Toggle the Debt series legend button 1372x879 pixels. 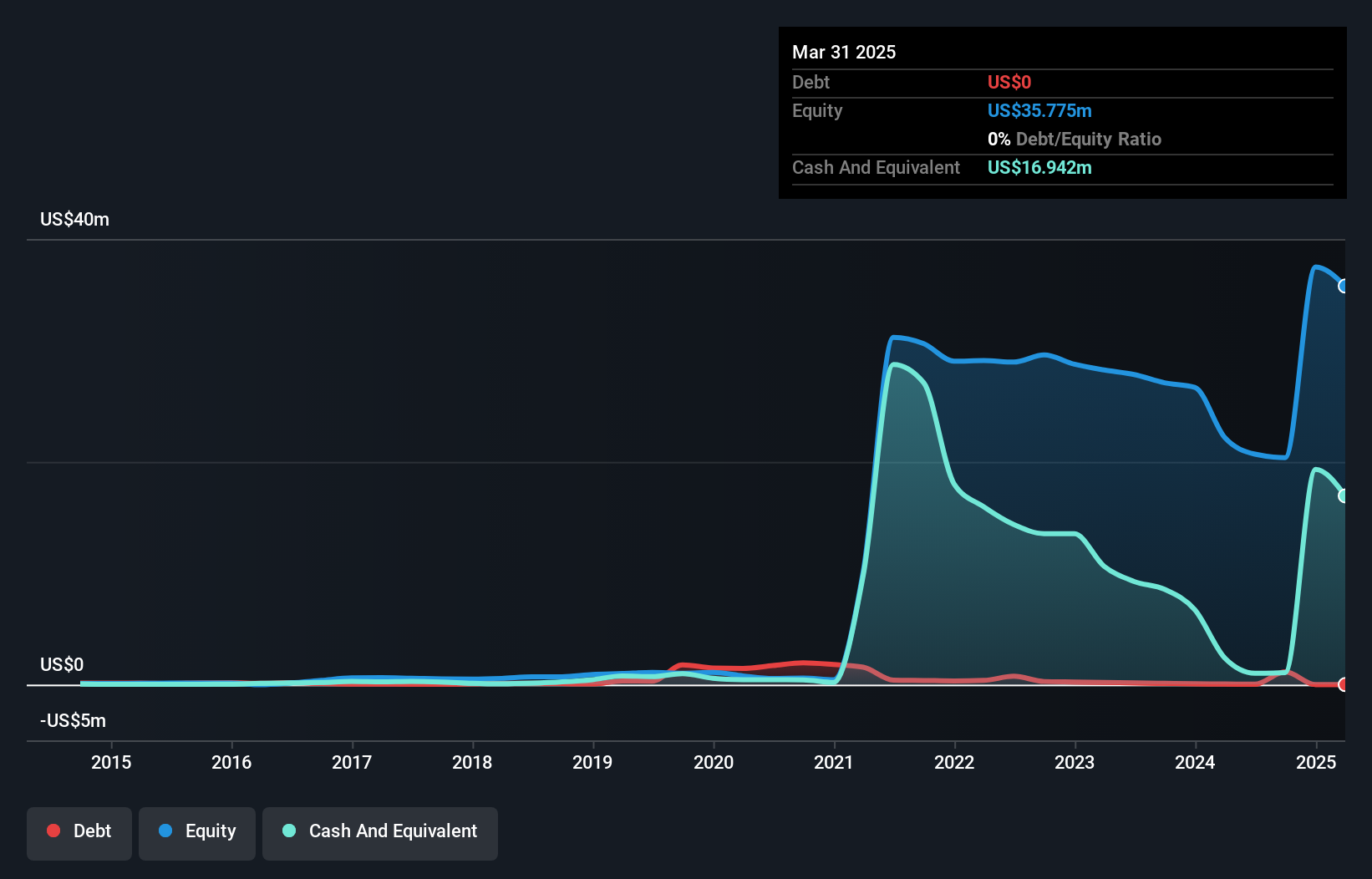click(79, 833)
